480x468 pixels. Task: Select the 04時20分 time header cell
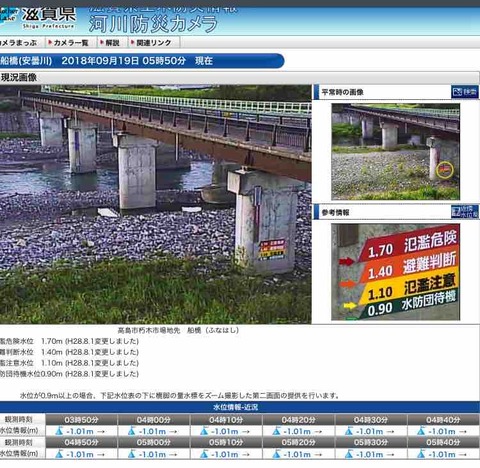tap(298, 420)
